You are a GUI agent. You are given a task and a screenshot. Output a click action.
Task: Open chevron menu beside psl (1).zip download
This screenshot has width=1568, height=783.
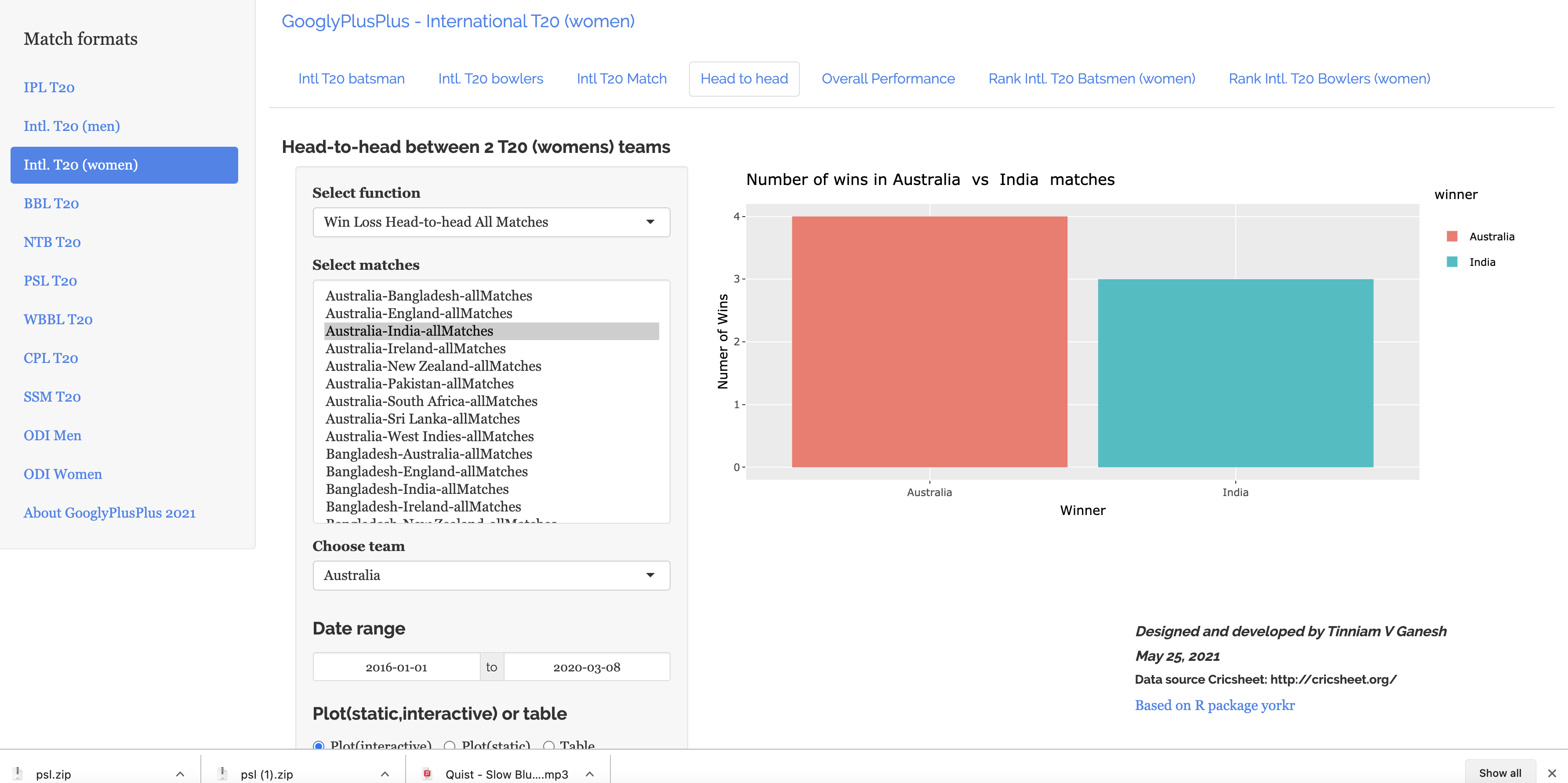pos(385,774)
